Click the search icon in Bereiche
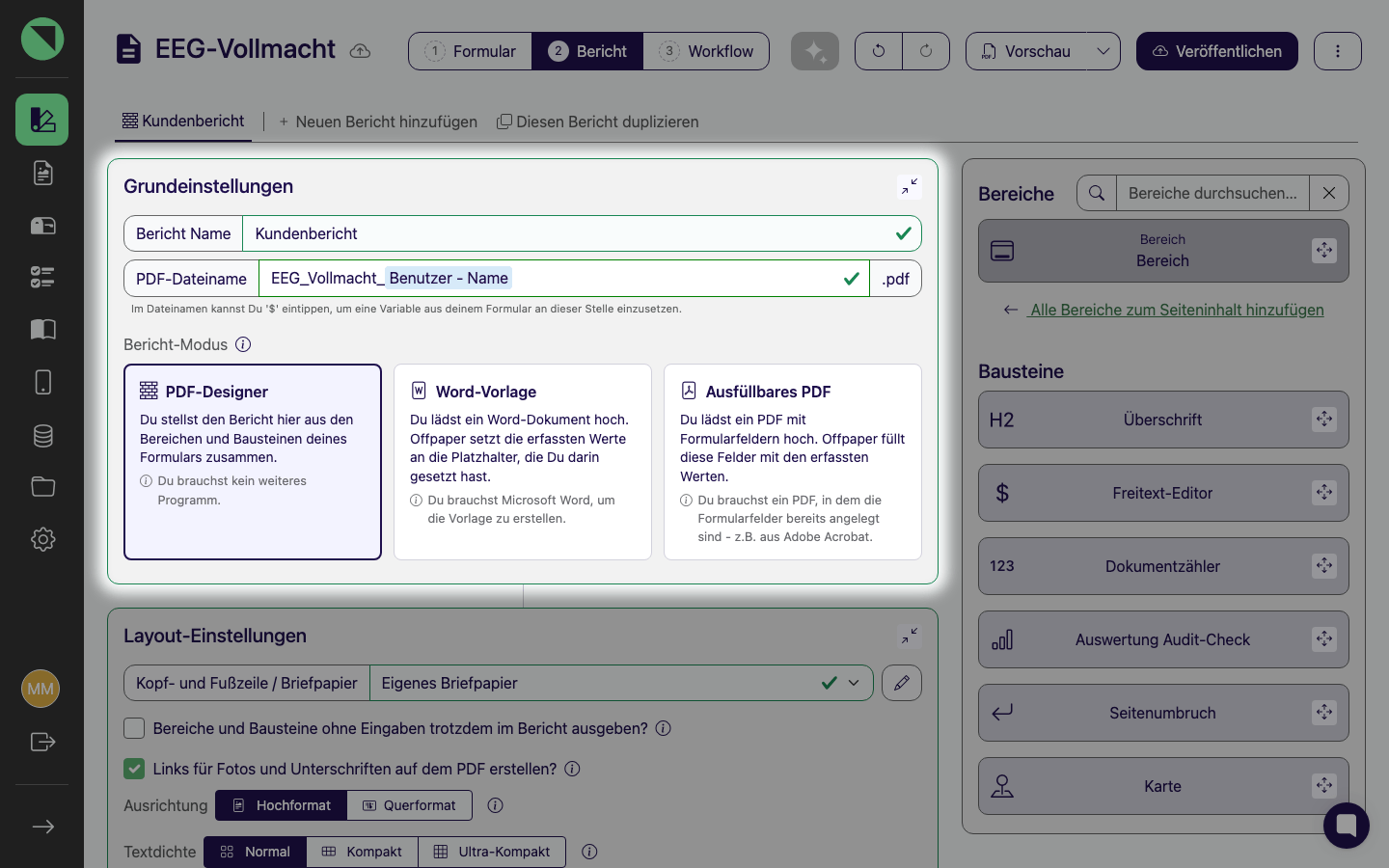1389x868 pixels. (1097, 193)
